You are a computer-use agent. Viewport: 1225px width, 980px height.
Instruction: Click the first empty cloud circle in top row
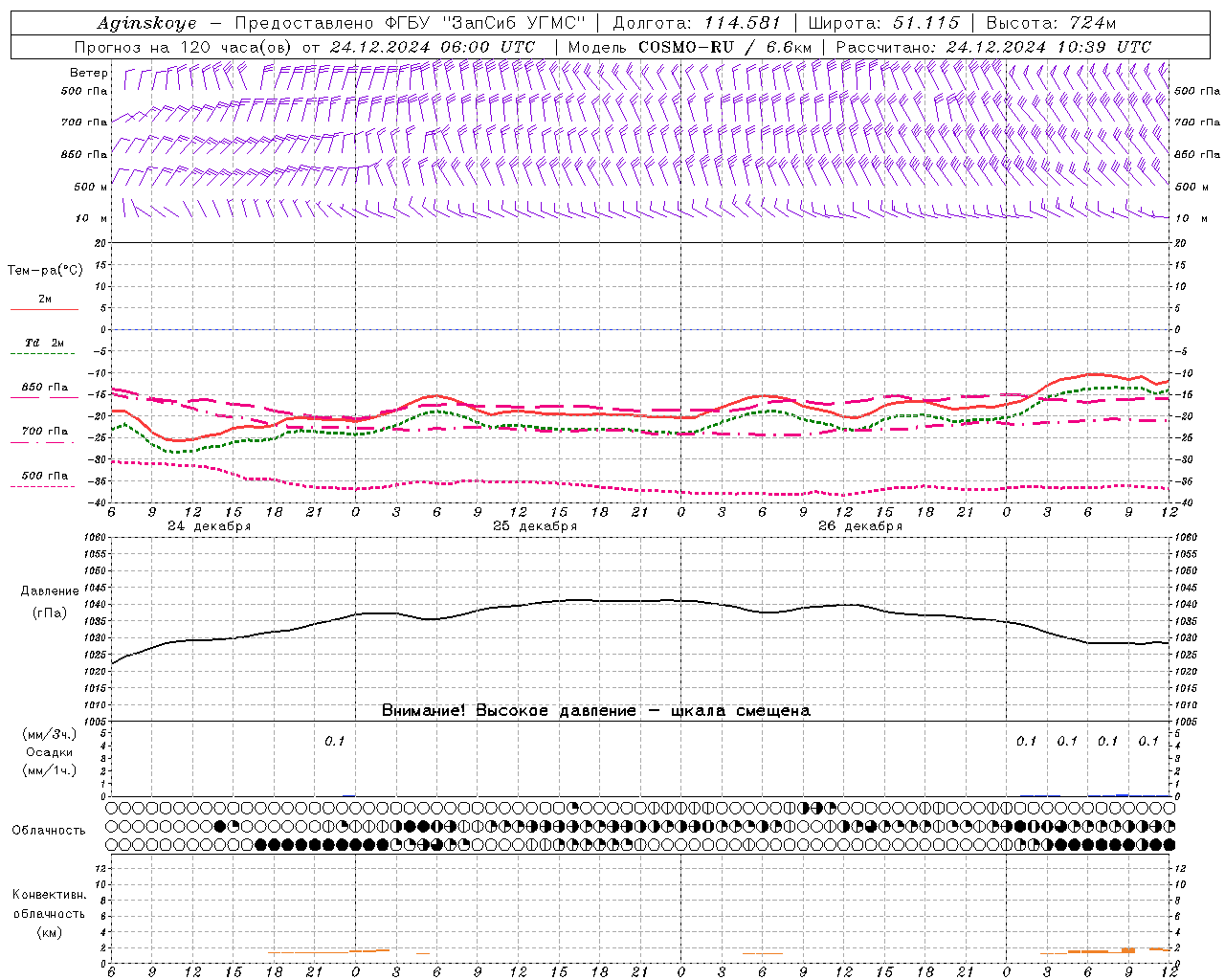coord(112,807)
